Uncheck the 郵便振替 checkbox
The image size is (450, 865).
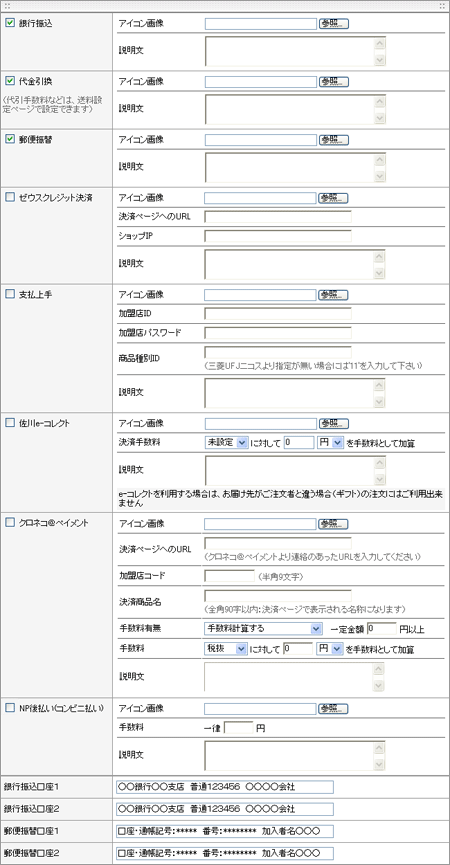(x=9, y=139)
